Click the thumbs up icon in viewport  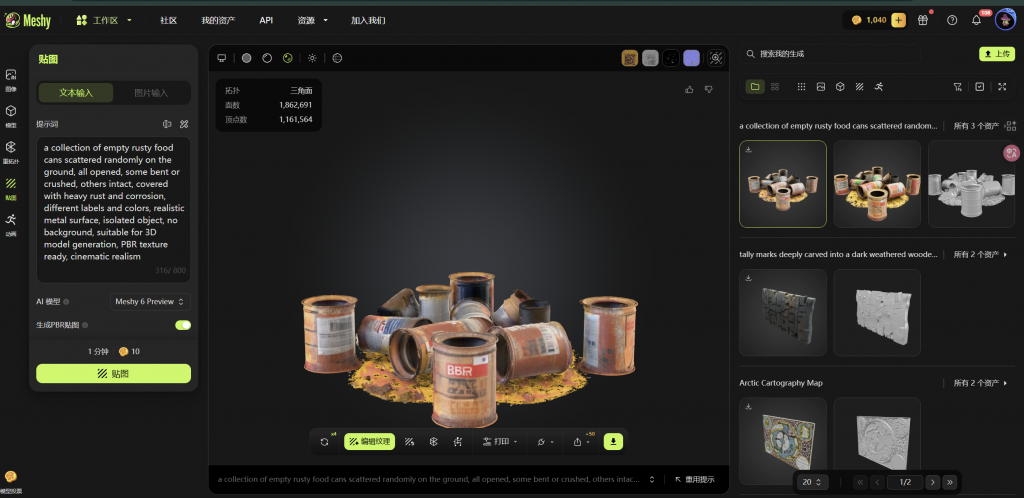tap(689, 89)
